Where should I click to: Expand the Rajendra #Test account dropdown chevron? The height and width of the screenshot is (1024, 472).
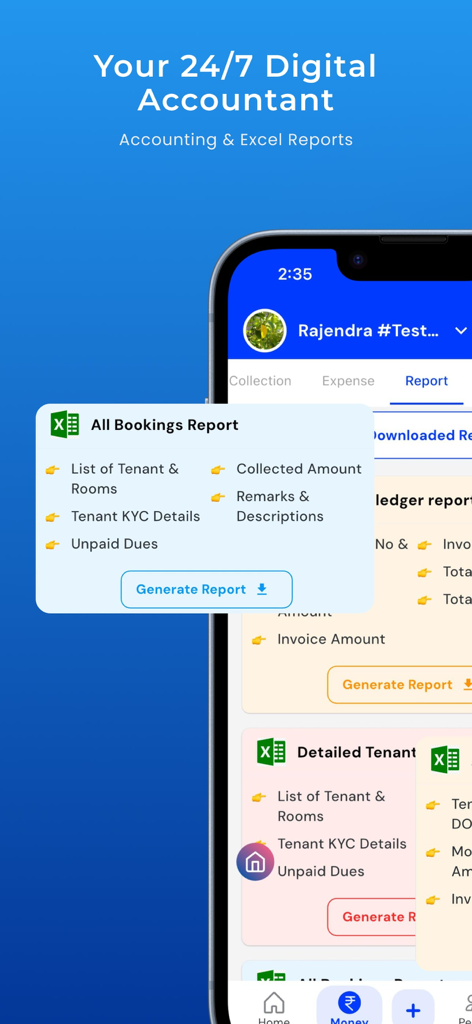pyautogui.click(x=460, y=330)
